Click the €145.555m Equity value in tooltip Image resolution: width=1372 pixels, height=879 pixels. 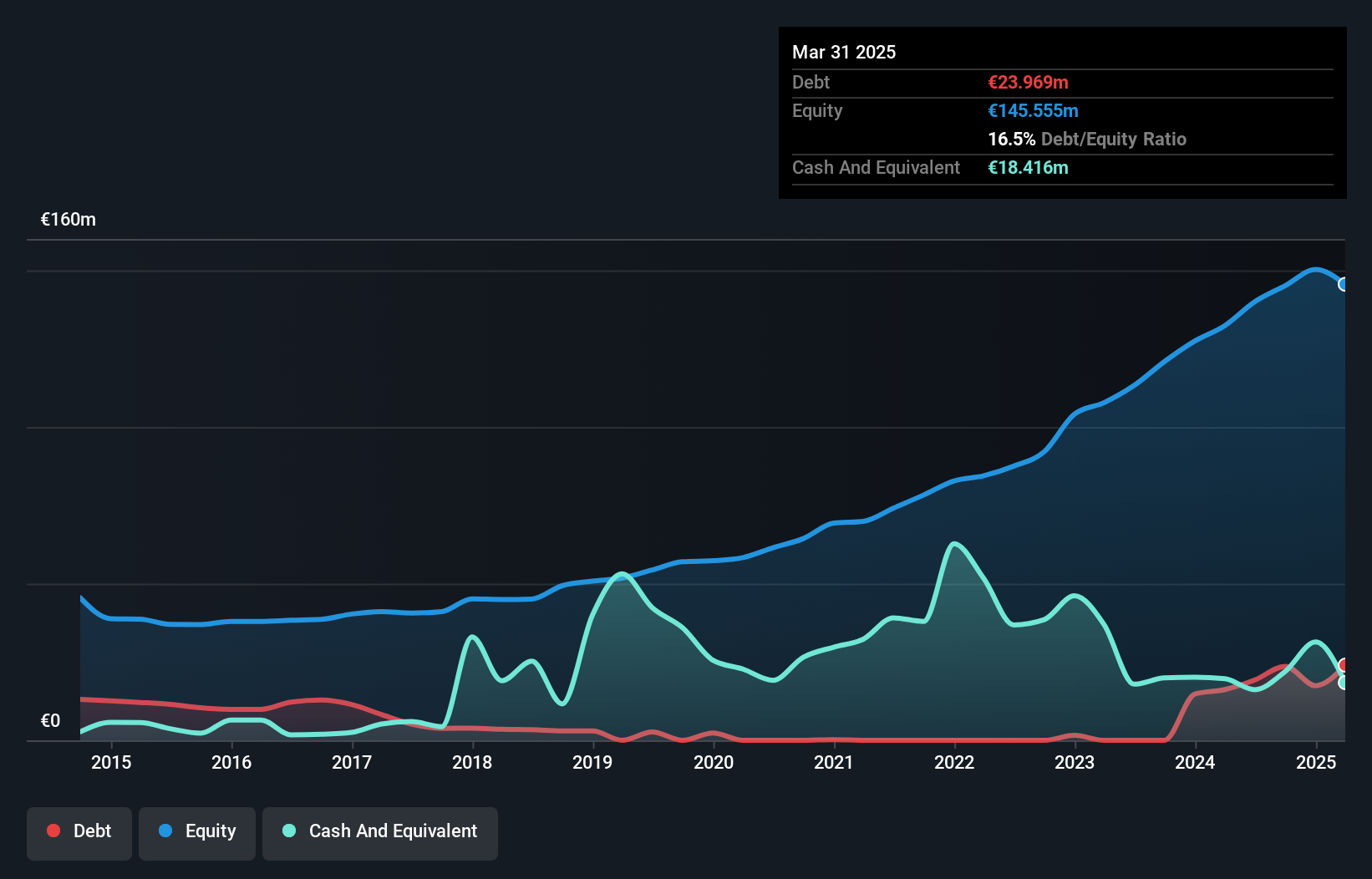tap(1033, 110)
